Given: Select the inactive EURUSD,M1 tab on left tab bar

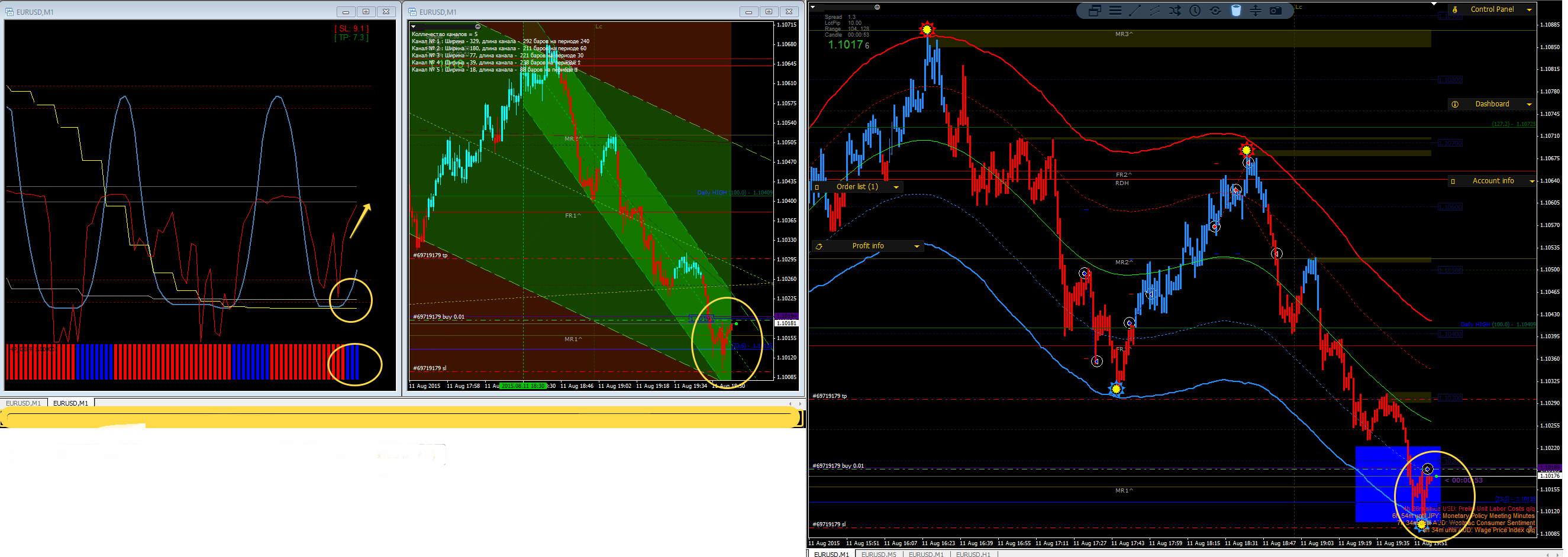Looking at the screenshot, I should 23,403.
